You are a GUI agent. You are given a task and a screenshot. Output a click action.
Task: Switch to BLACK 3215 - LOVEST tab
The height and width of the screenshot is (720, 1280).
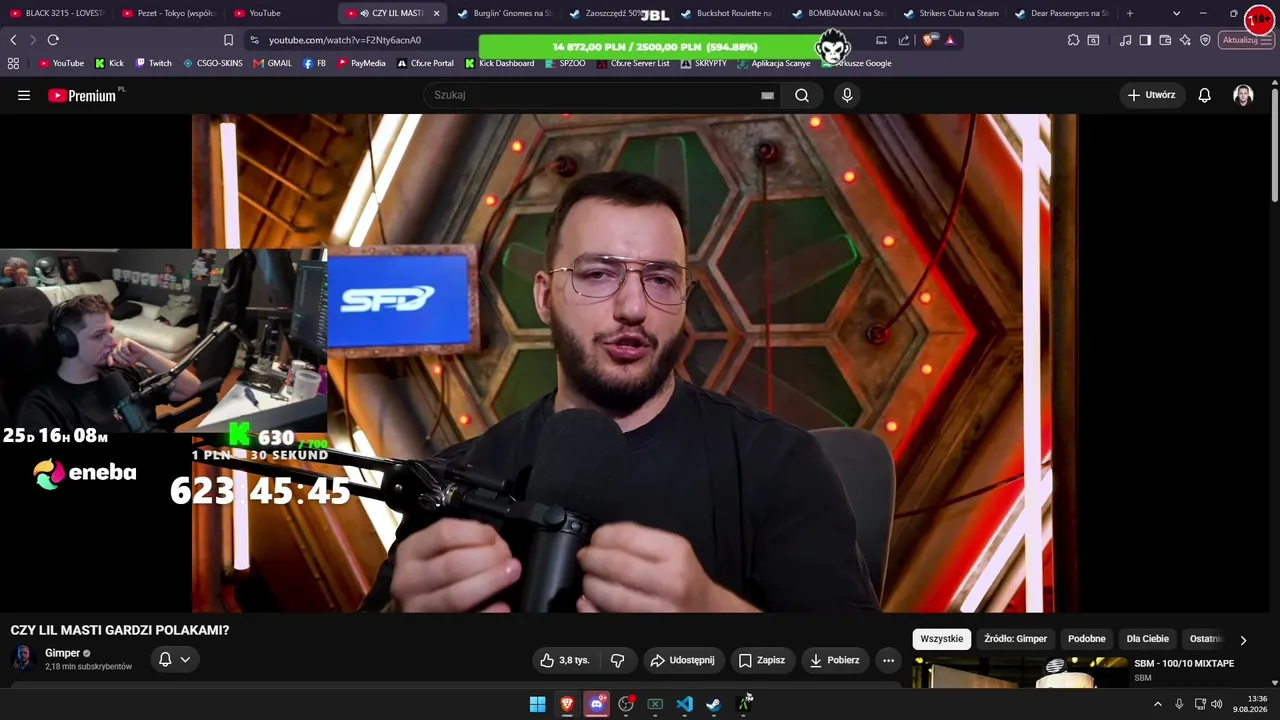pyautogui.click(x=57, y=13)
